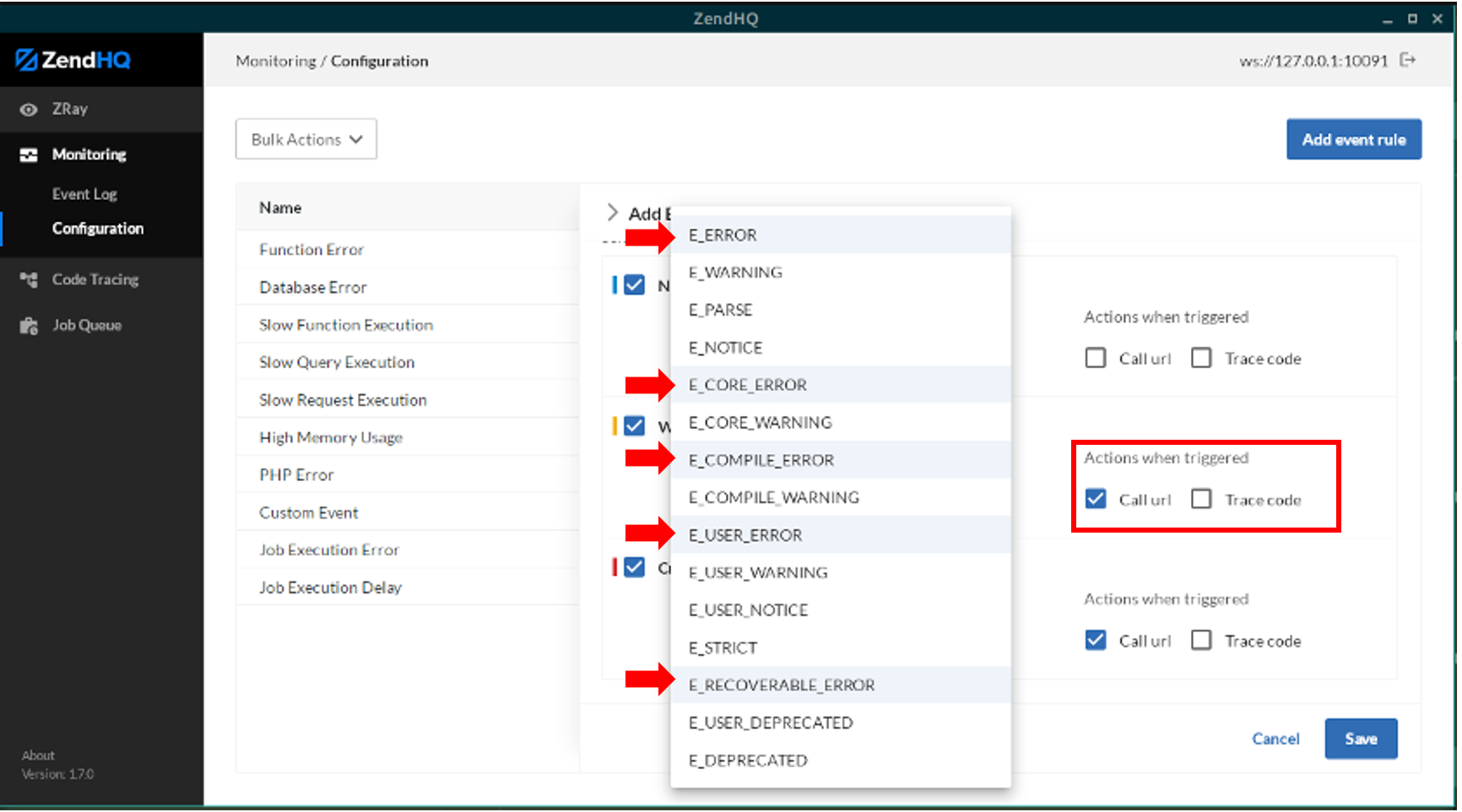Enable Trace code in third rule

coord(1201,641)
